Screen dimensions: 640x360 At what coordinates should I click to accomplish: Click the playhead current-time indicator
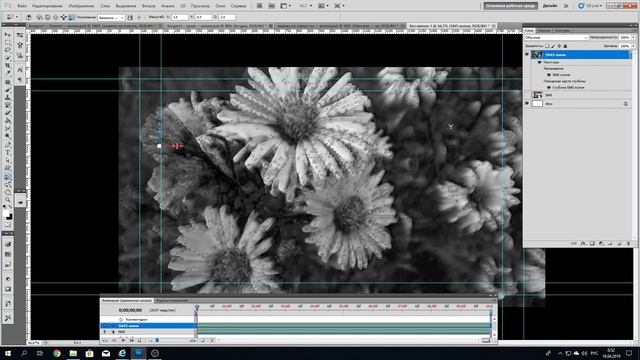[x=197, y=307]
